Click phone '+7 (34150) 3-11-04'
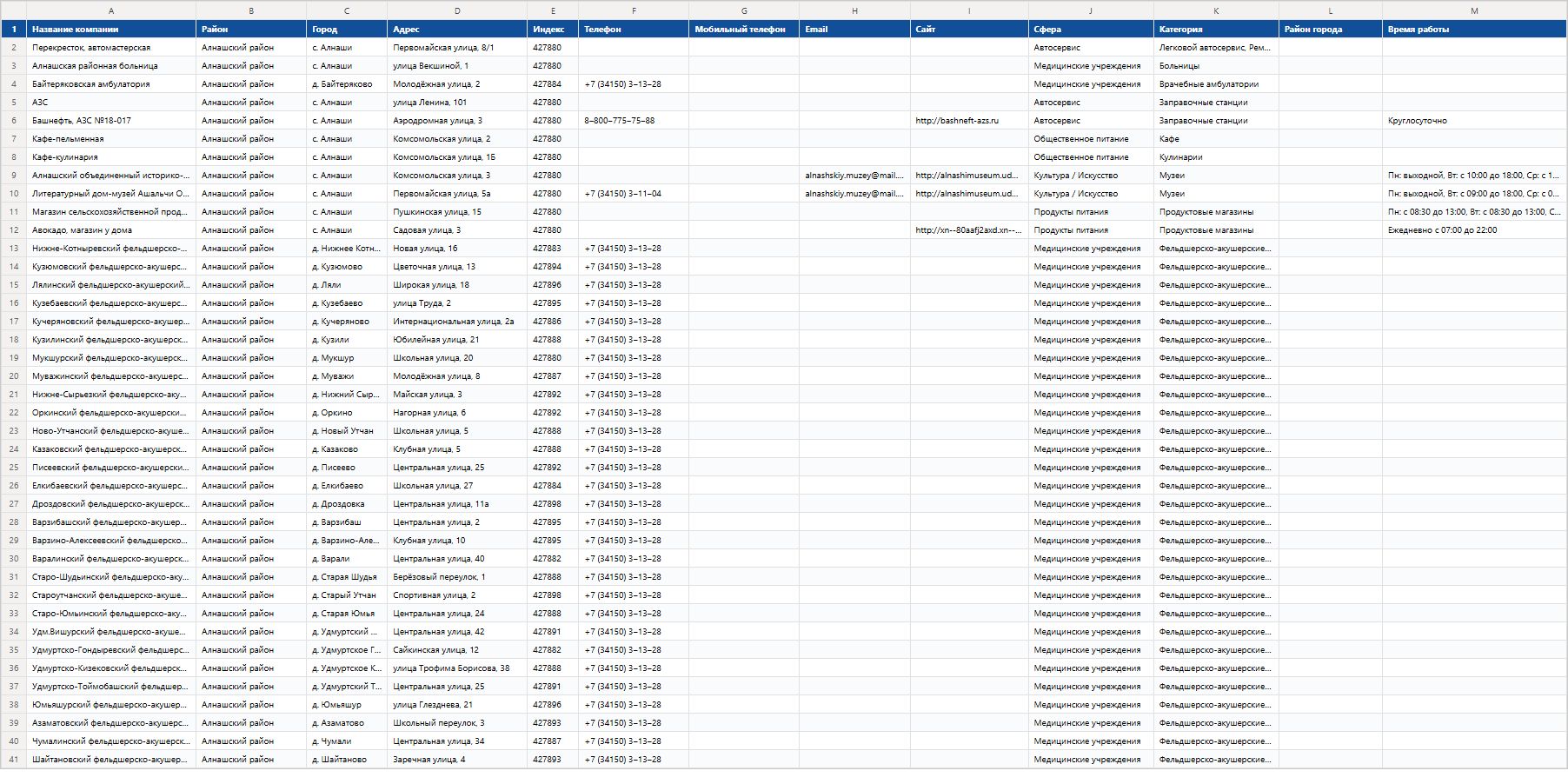This screenshot has width=1568, height=784. (634, 194)
